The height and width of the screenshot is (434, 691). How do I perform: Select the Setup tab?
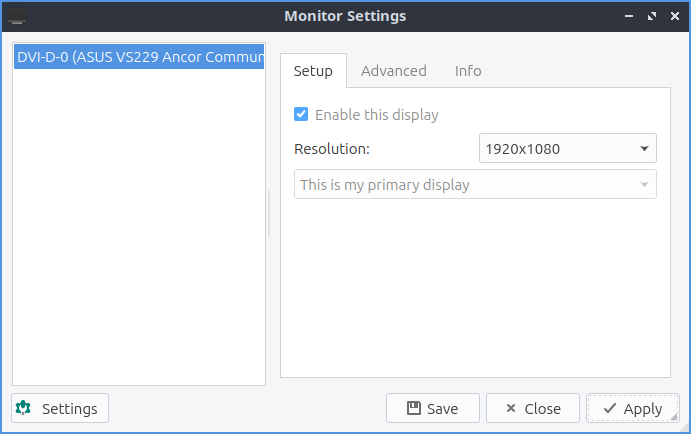pyautogui.click(x=313, y=71)
